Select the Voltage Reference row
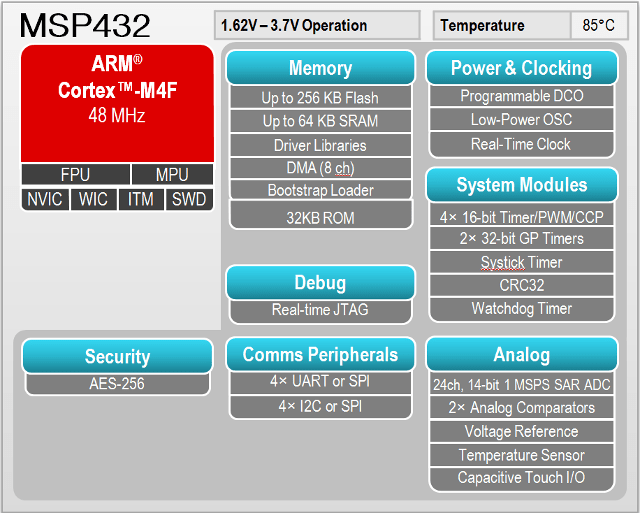640x513 pixels. (522, 431)
